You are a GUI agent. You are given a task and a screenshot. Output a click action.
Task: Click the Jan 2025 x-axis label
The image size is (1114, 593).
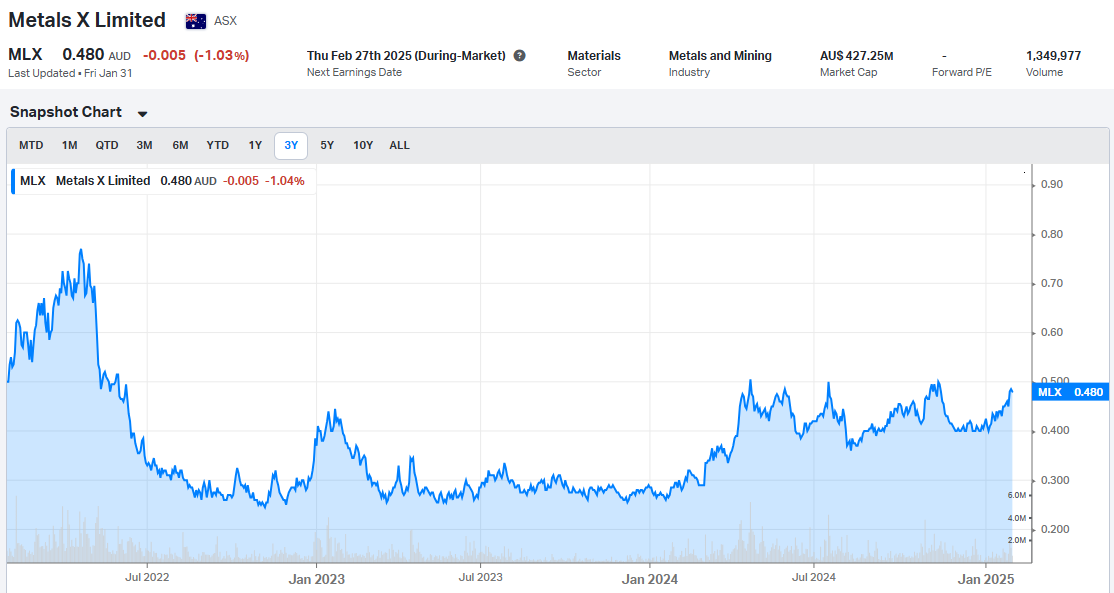pos(987,580)
